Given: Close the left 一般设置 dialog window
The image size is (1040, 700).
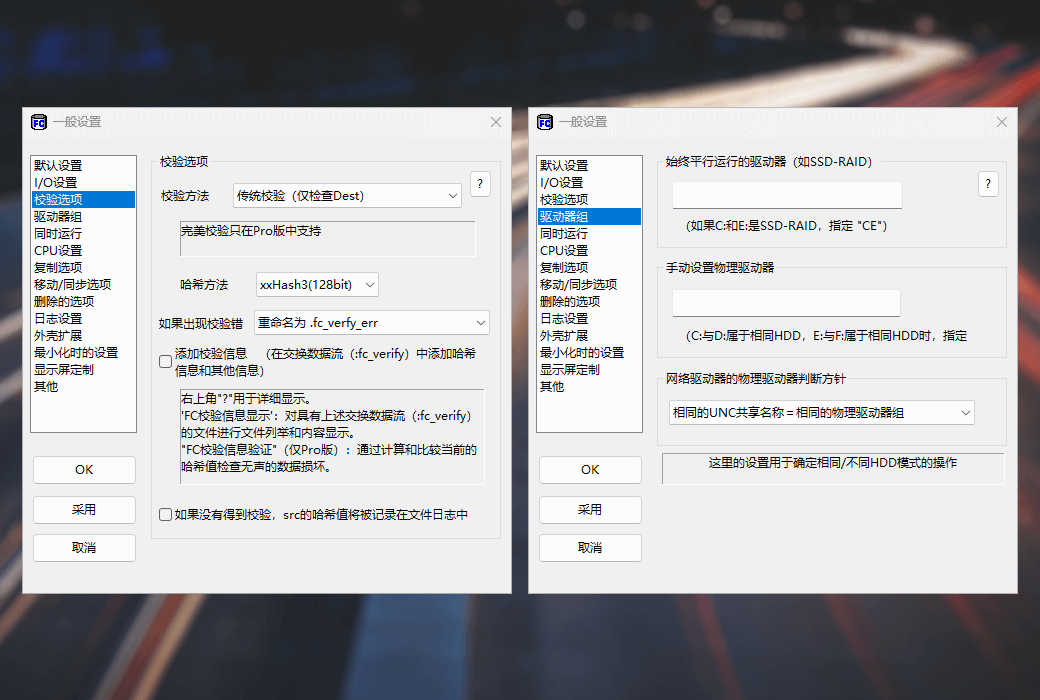Looking at the screenshot, I should tap(496, 122).
